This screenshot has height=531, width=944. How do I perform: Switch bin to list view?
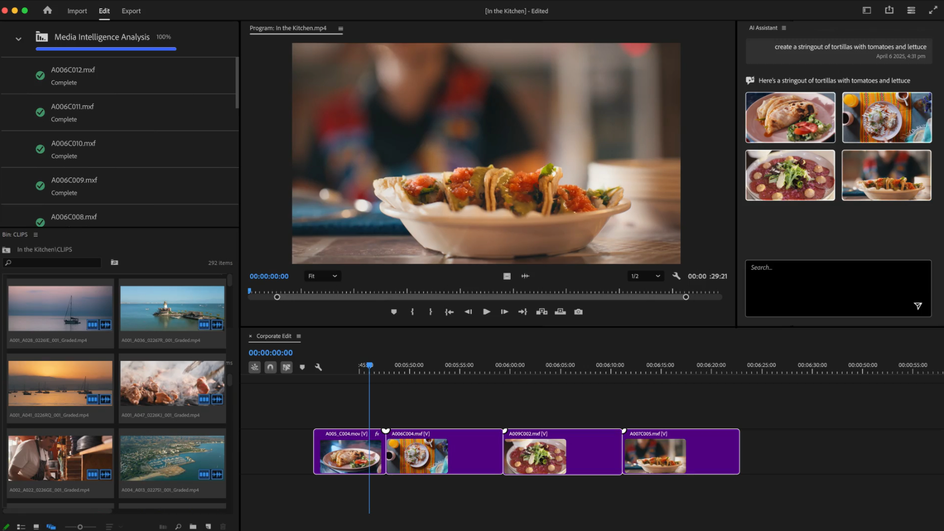click(x=21, y=526)
